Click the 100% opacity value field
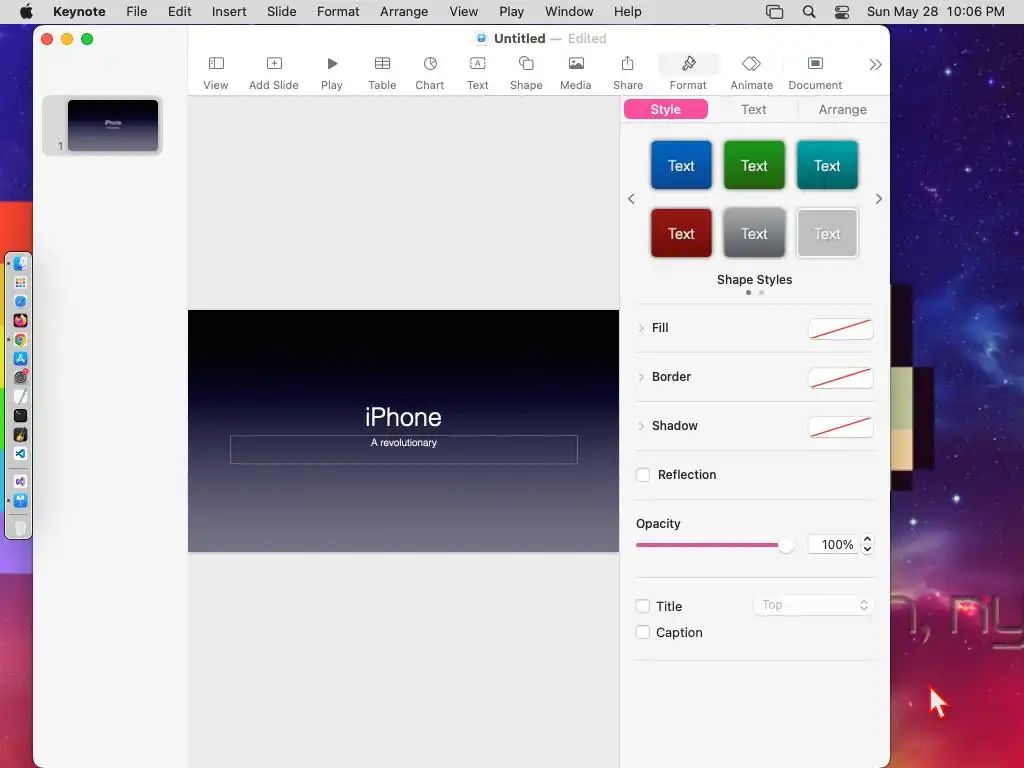The height and width of the screenshot is (768, 1024). 833,545
